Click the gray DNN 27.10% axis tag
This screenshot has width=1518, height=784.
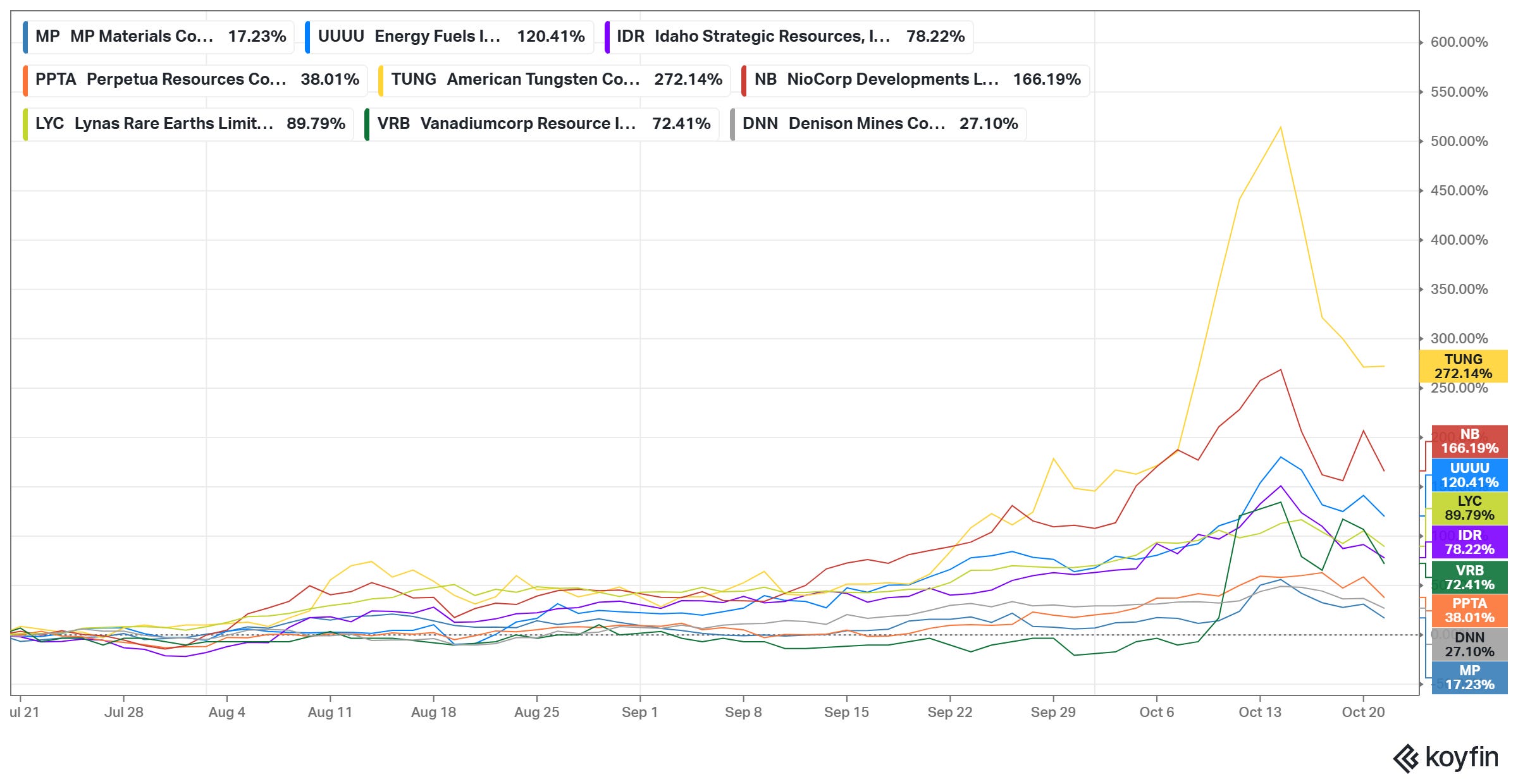click(x=1469, y=644)
